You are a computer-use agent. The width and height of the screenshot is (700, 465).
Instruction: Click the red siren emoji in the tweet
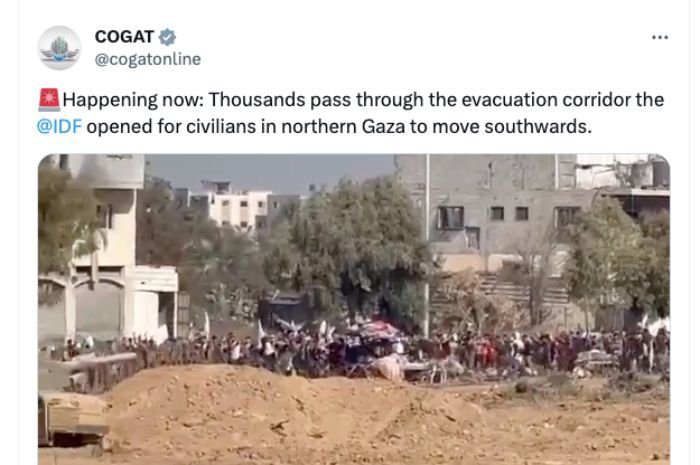tap(49, 100)
